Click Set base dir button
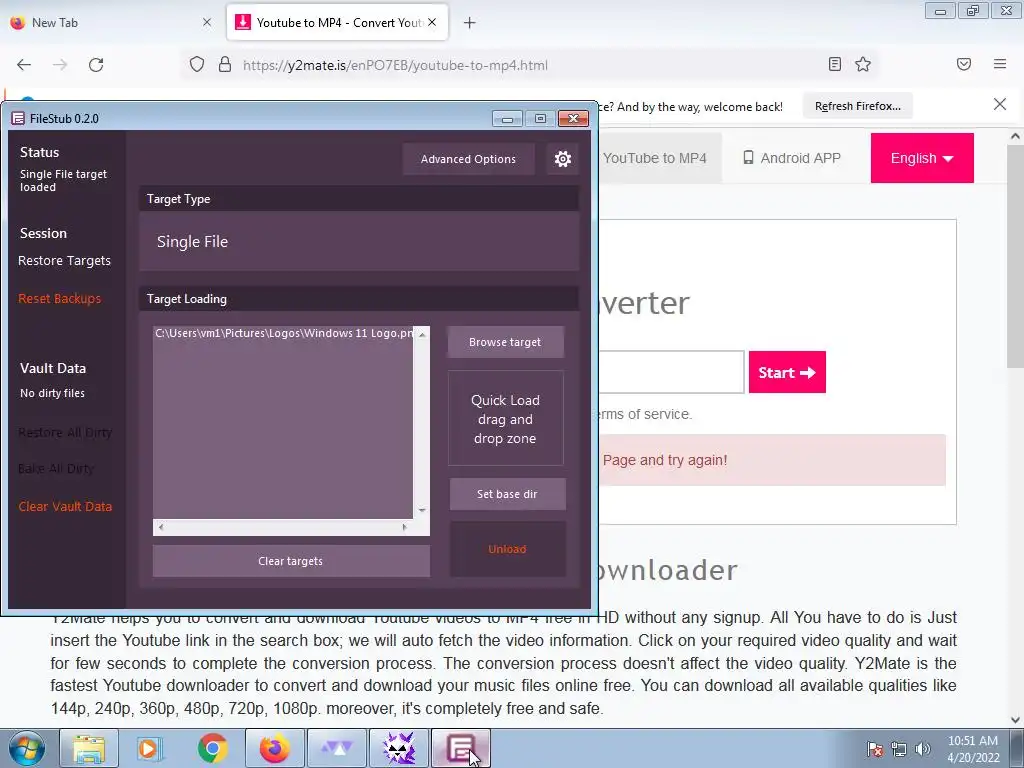The image size is (1024, 768). [x=507, y=494]
